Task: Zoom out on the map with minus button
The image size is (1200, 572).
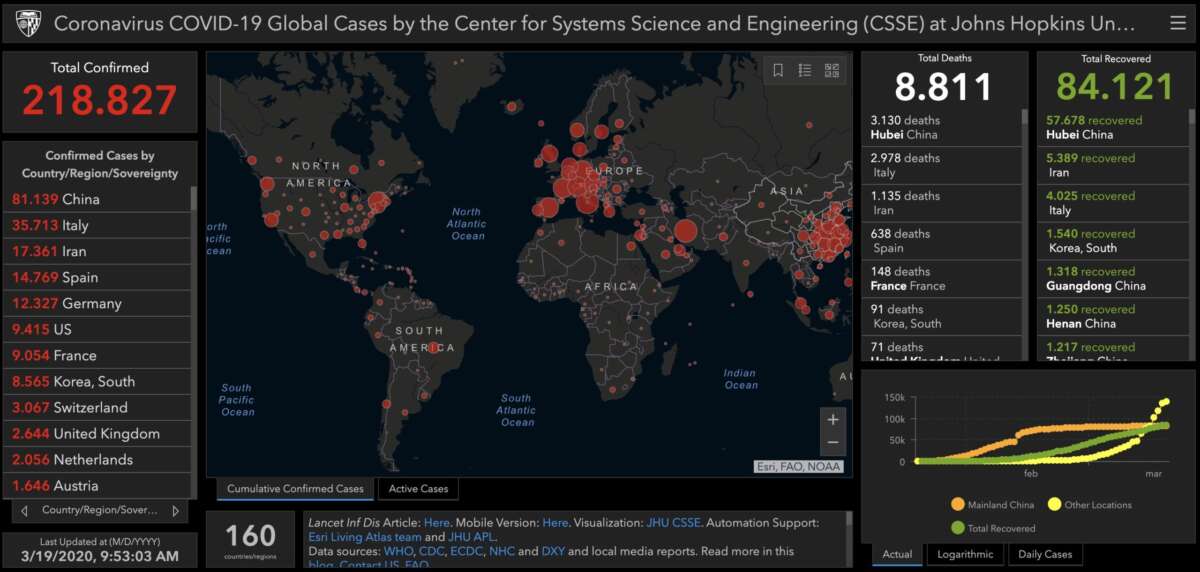Action: coord(832,444)
